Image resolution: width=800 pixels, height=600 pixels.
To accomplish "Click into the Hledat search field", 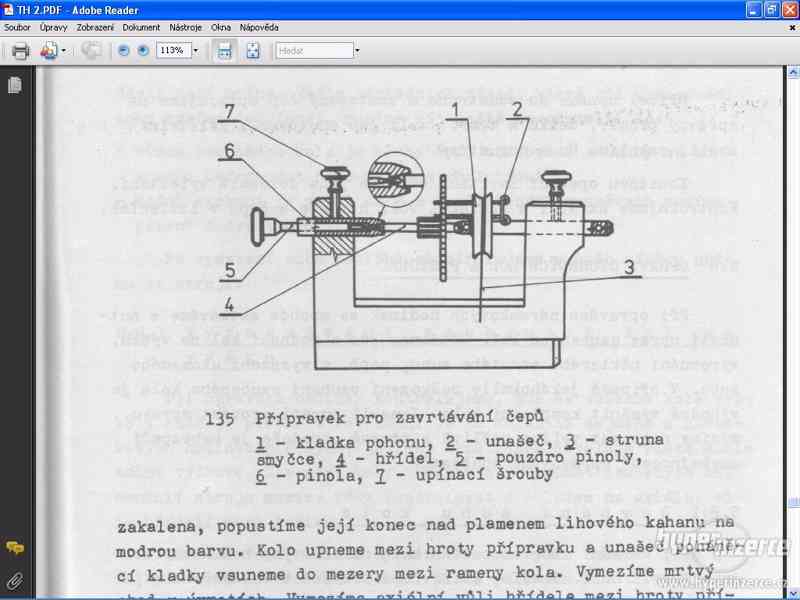I will 312,50.
